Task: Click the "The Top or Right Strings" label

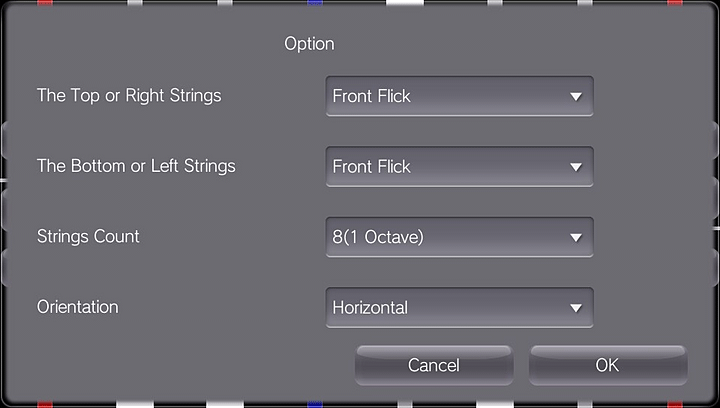Action: pyautogui.click(x=129, y=96)
